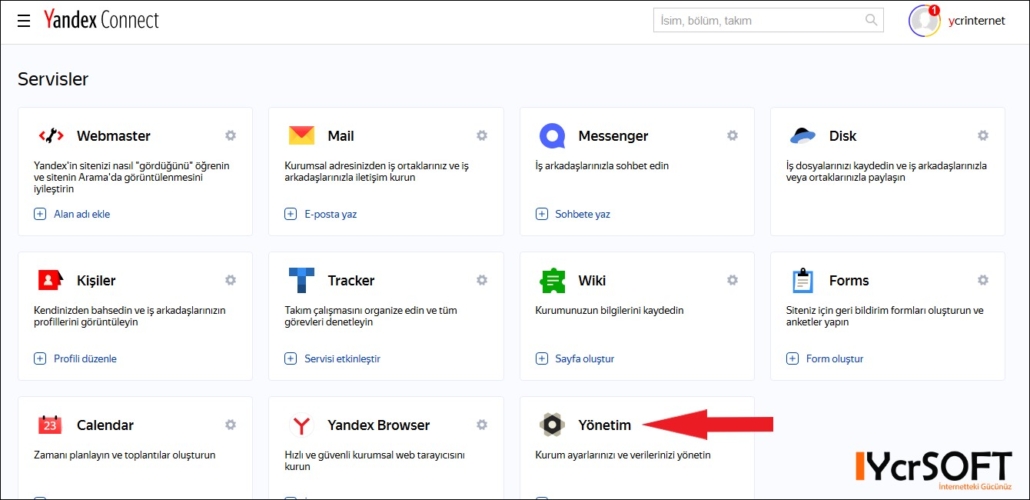Open the hamburger menu next to Yandex Connect

pyautogui.click(x=24, y=21)
